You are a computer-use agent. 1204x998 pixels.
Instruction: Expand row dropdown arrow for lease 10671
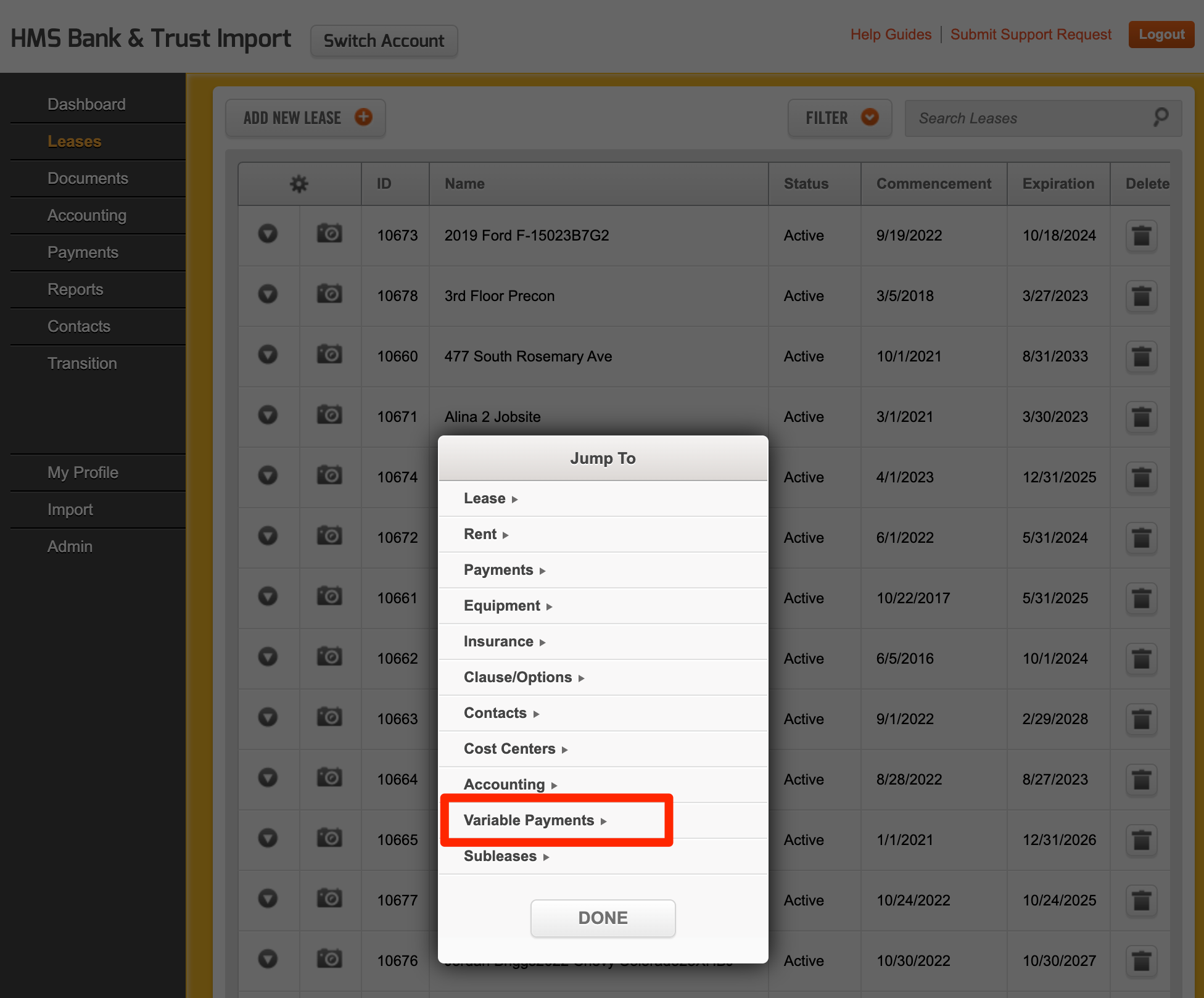[x=268, y=415]
